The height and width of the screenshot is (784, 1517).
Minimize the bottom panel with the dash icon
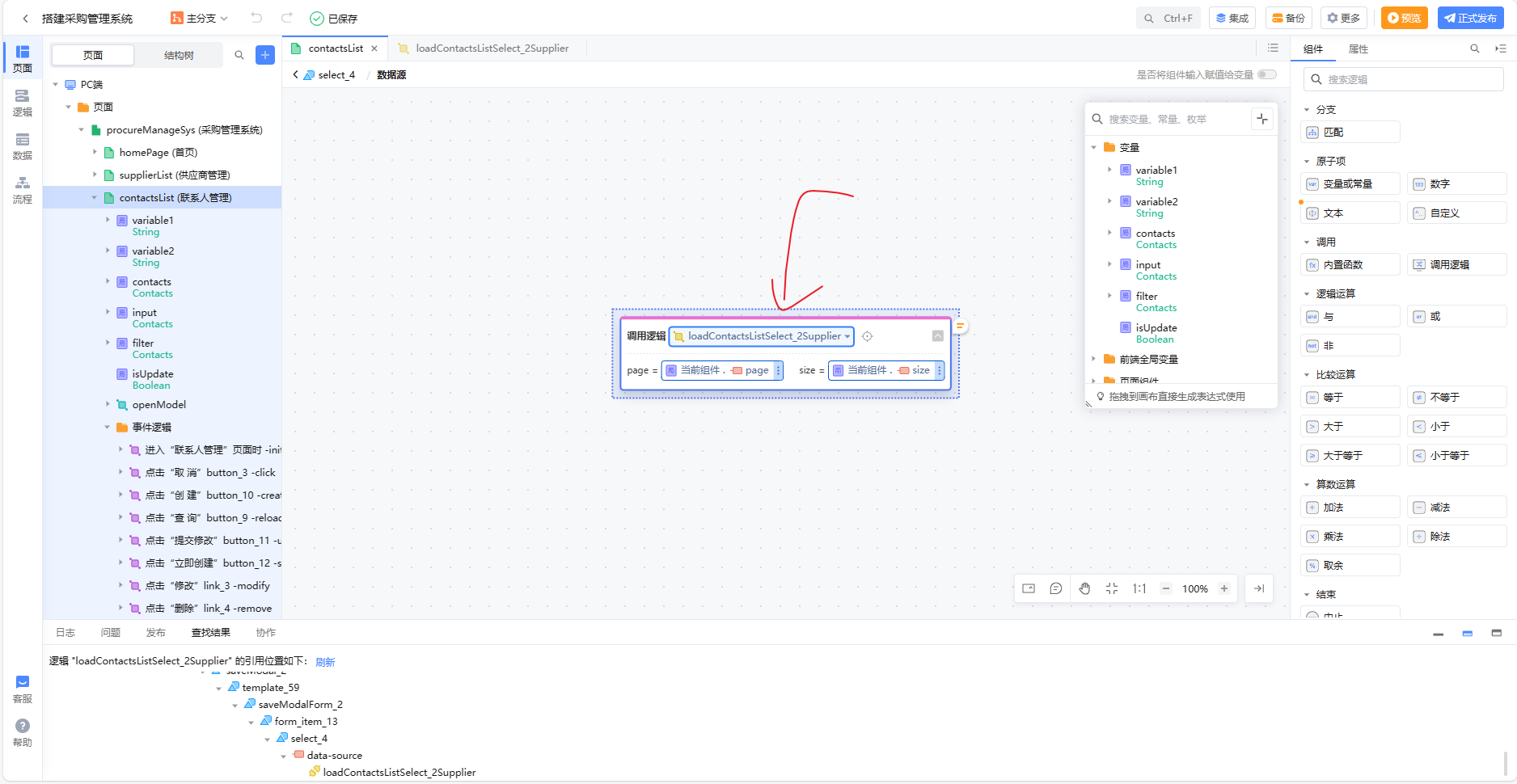coord(1438,634)
